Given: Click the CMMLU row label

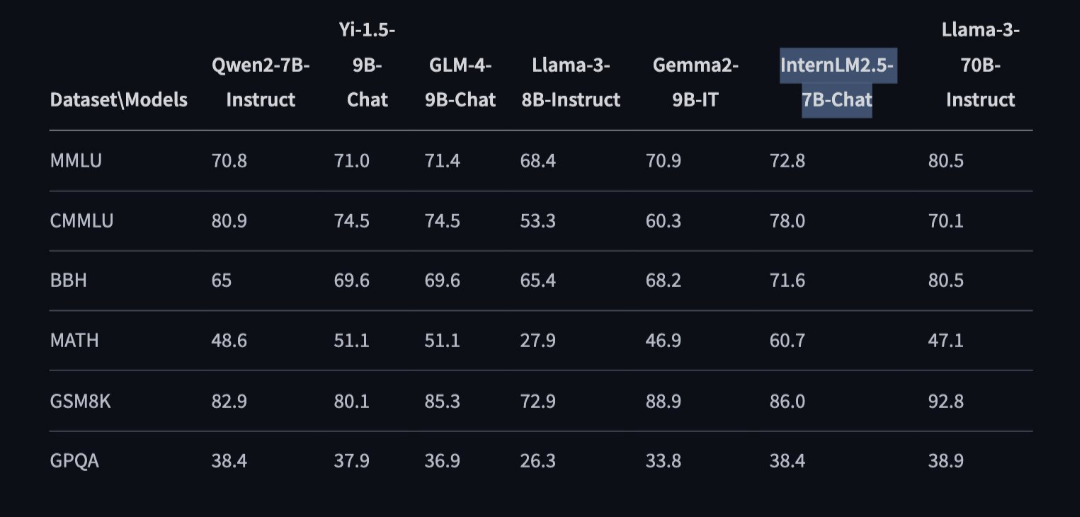Looking at the screenshot, I should pyautogui.click(x=82, y=220).
